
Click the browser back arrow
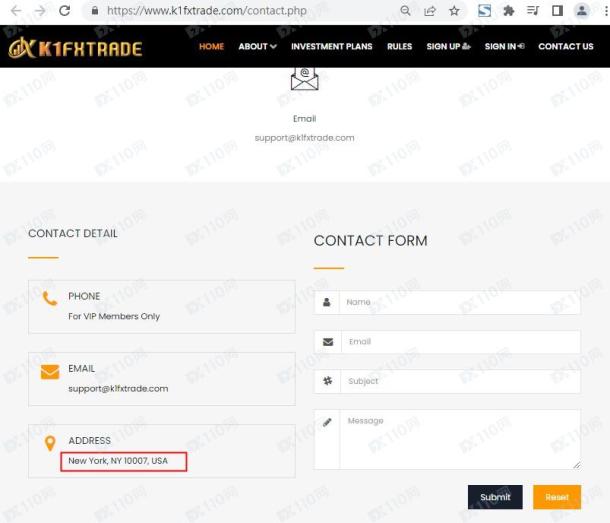pyautogui.click(x=16, y=11)
